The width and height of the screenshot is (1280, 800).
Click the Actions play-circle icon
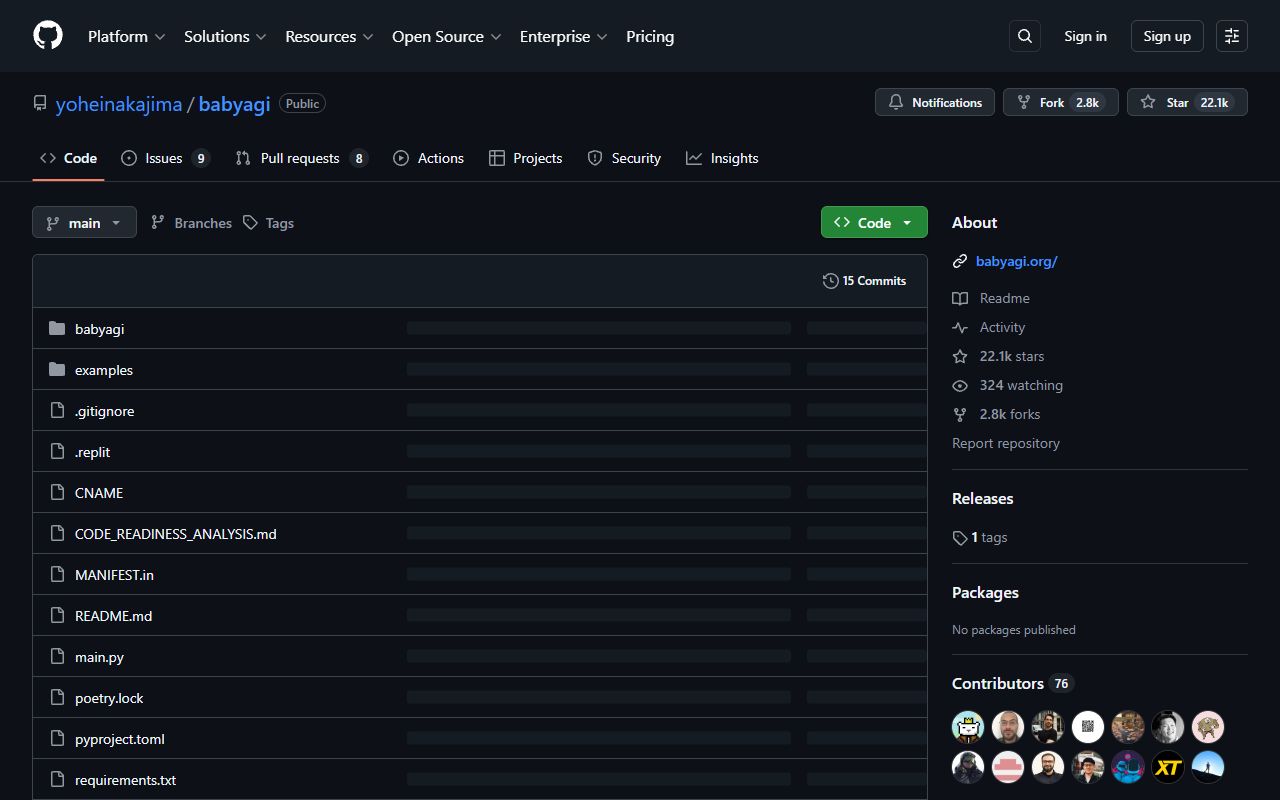[401, 158]
